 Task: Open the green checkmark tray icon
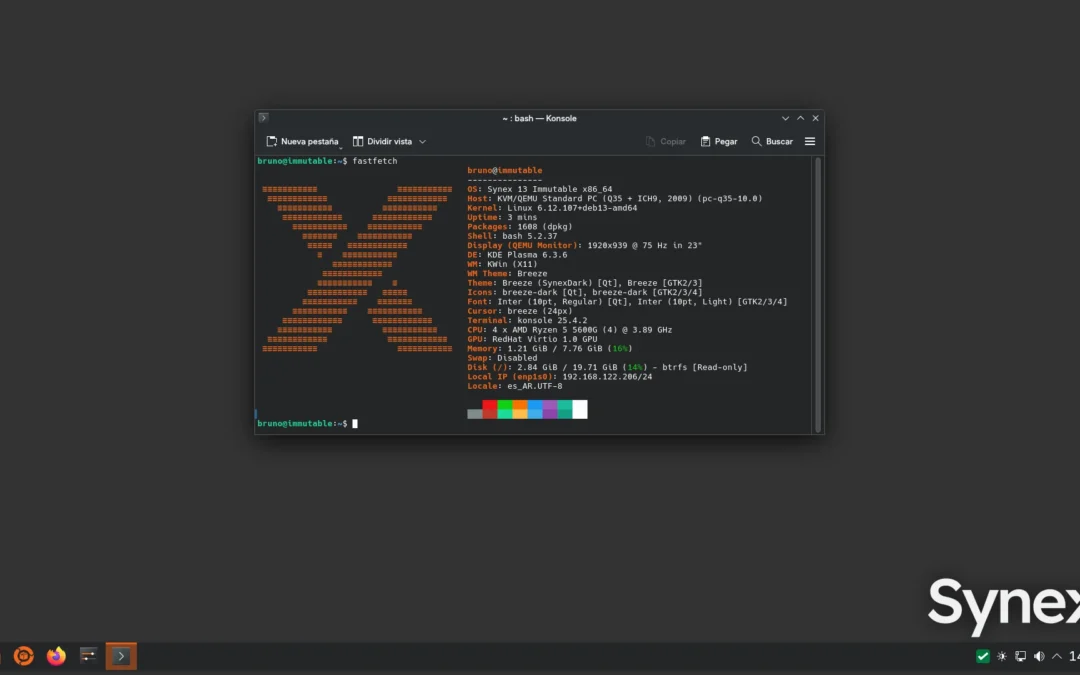(983, 656)
